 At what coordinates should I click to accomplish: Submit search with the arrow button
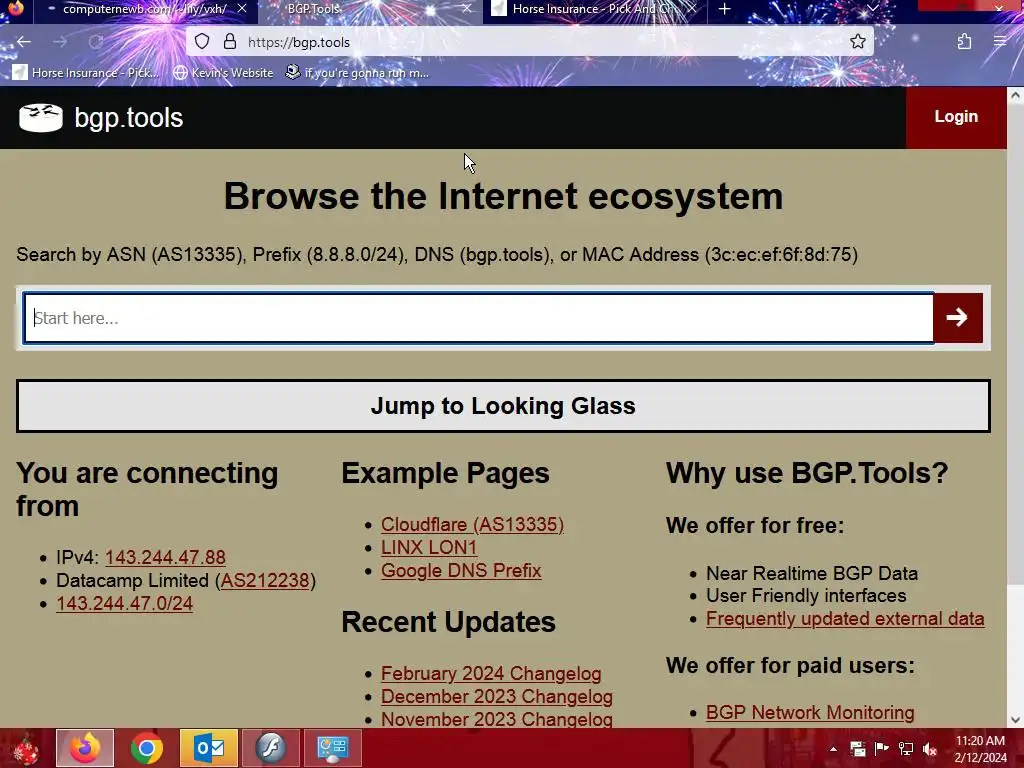[957, 318]
